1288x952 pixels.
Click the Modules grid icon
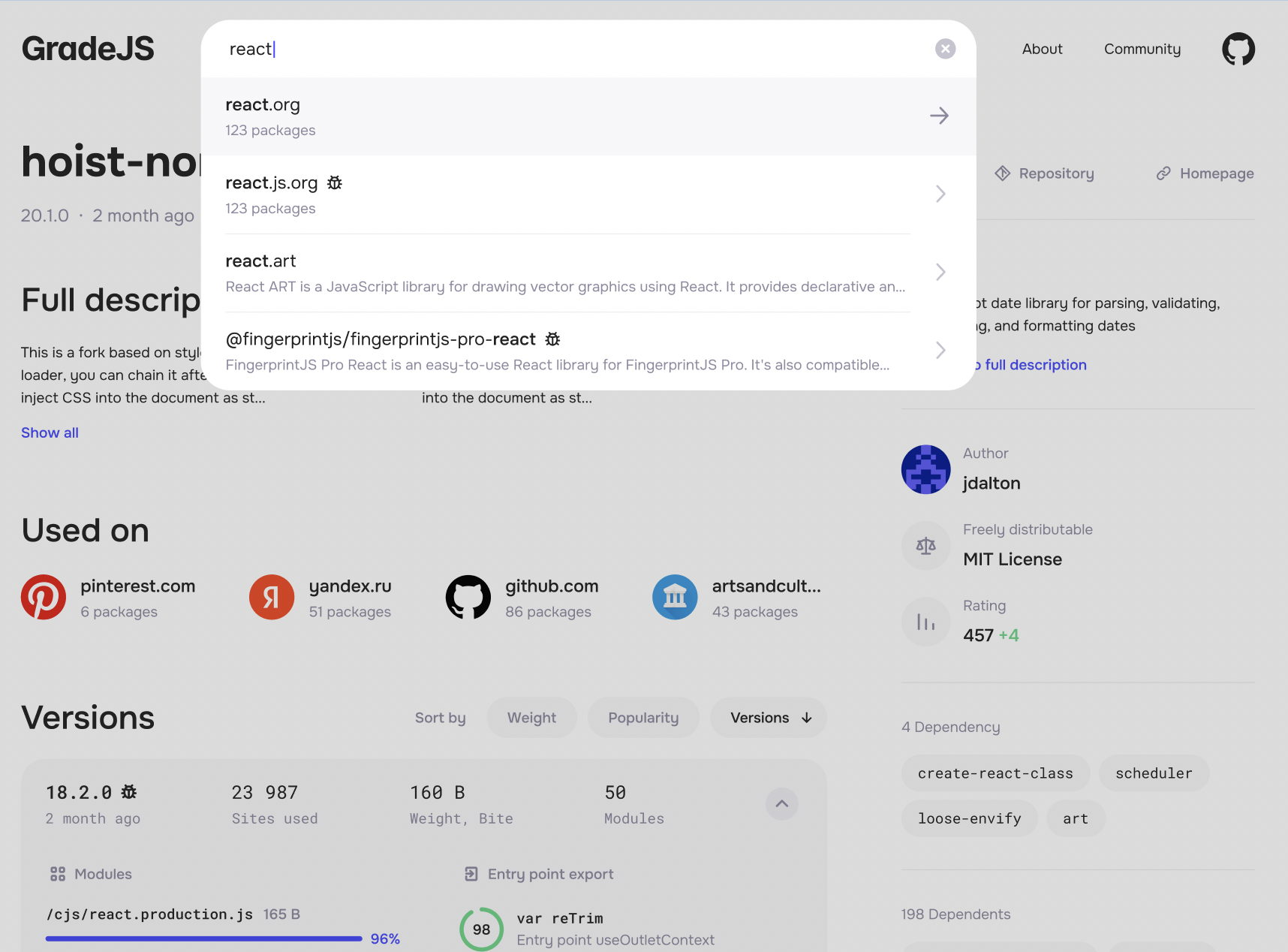[x=58, y=874]
